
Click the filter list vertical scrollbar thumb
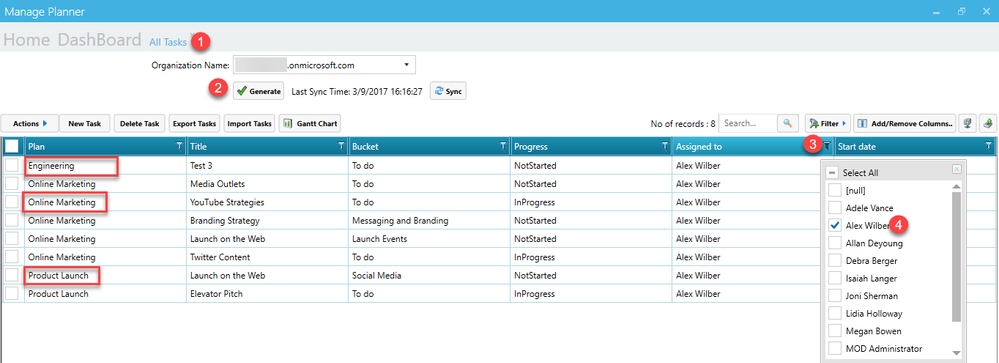coord(956,256)
